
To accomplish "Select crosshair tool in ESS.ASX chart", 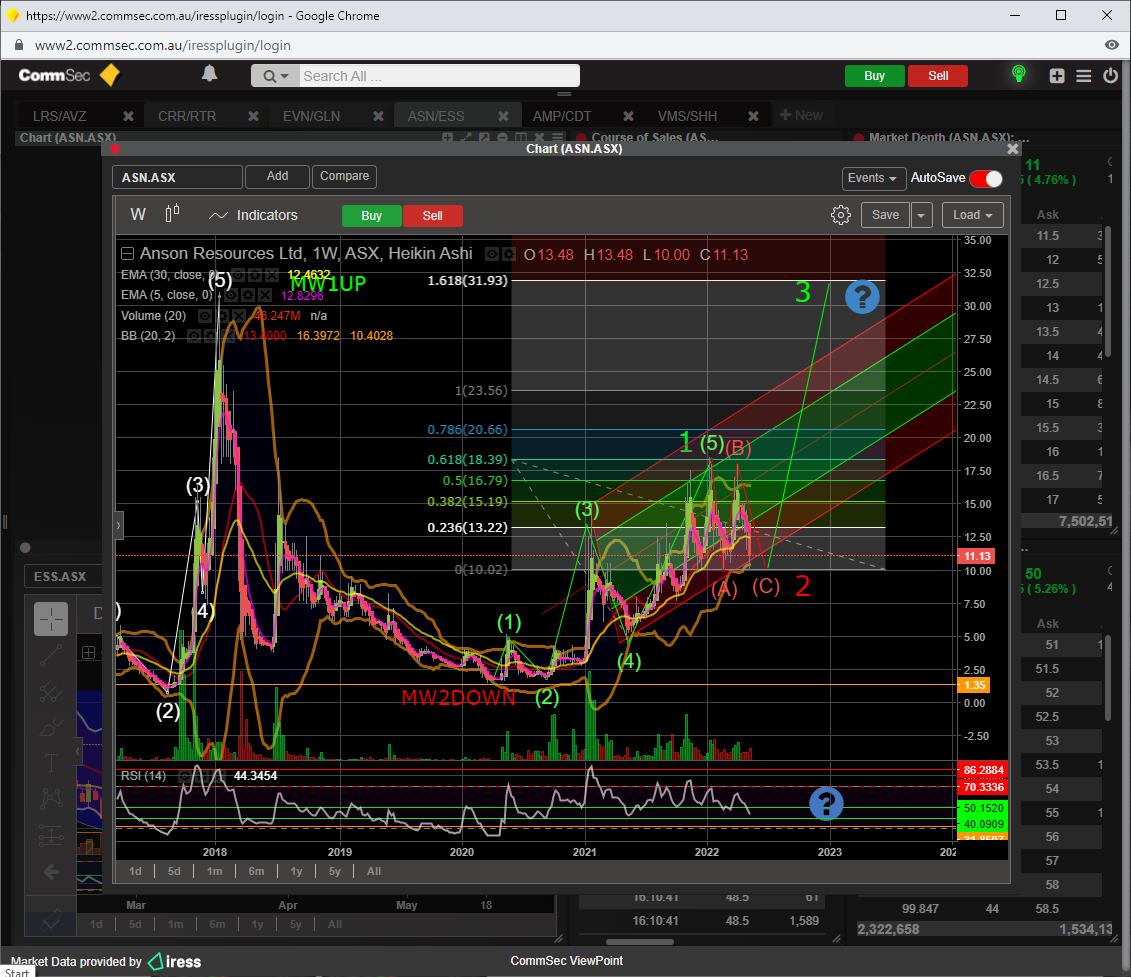I will (51, 619).
